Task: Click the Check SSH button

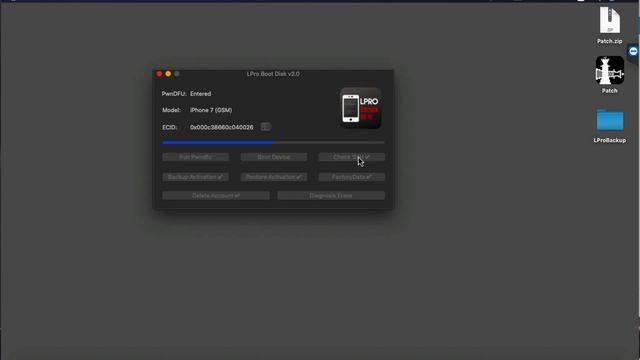Action: pos(351,157)
